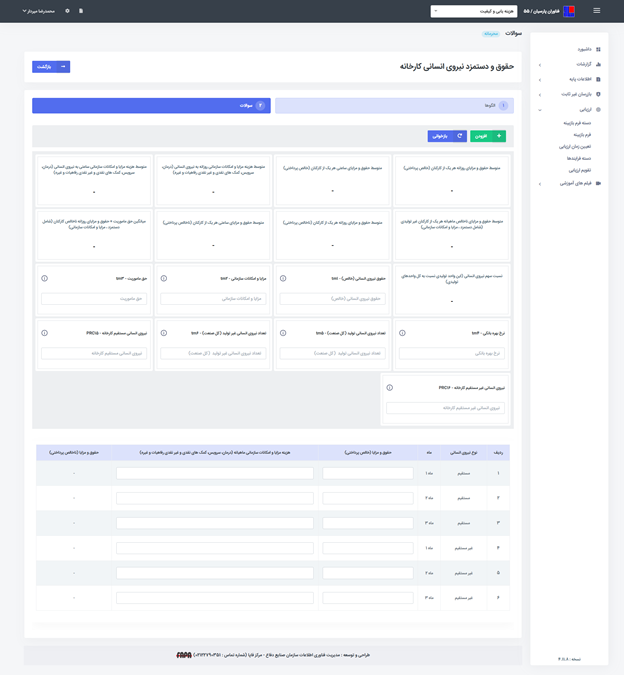Expand the بازرسان sidebar chevron
Viewport: 624px width, 675px height.
pos(540,95)
